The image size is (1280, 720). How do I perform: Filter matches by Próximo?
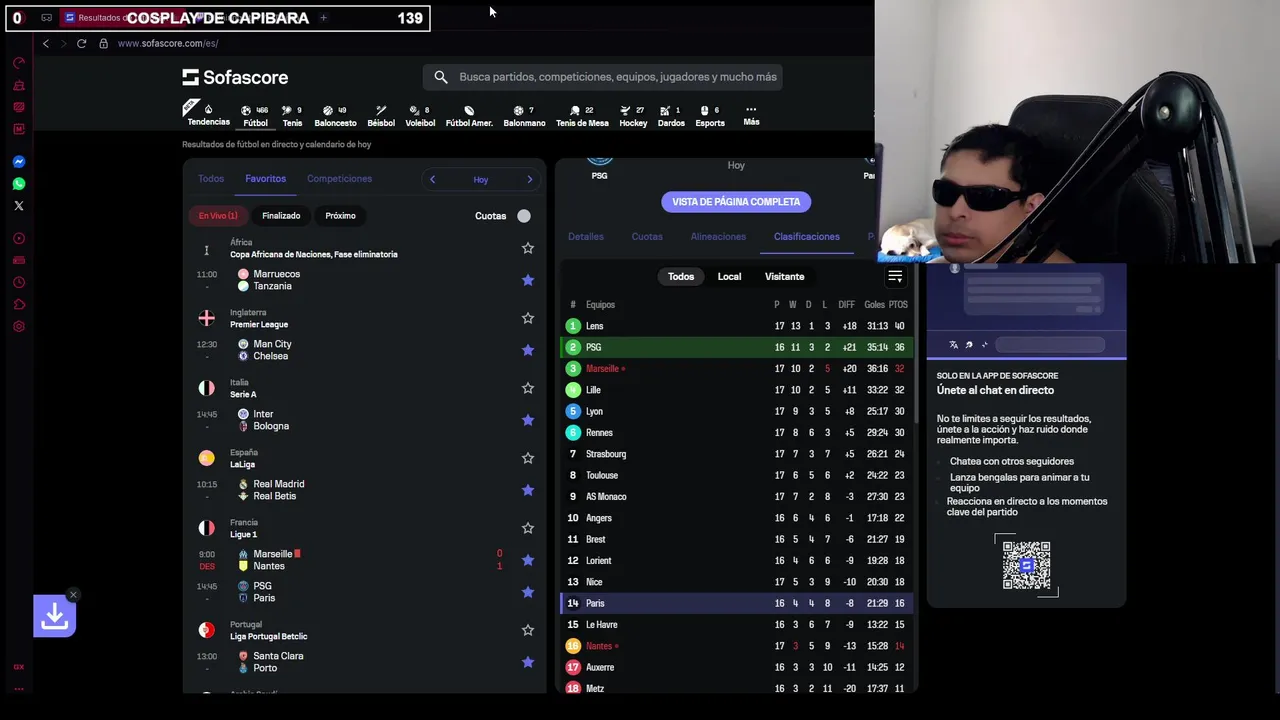point(340,216)
